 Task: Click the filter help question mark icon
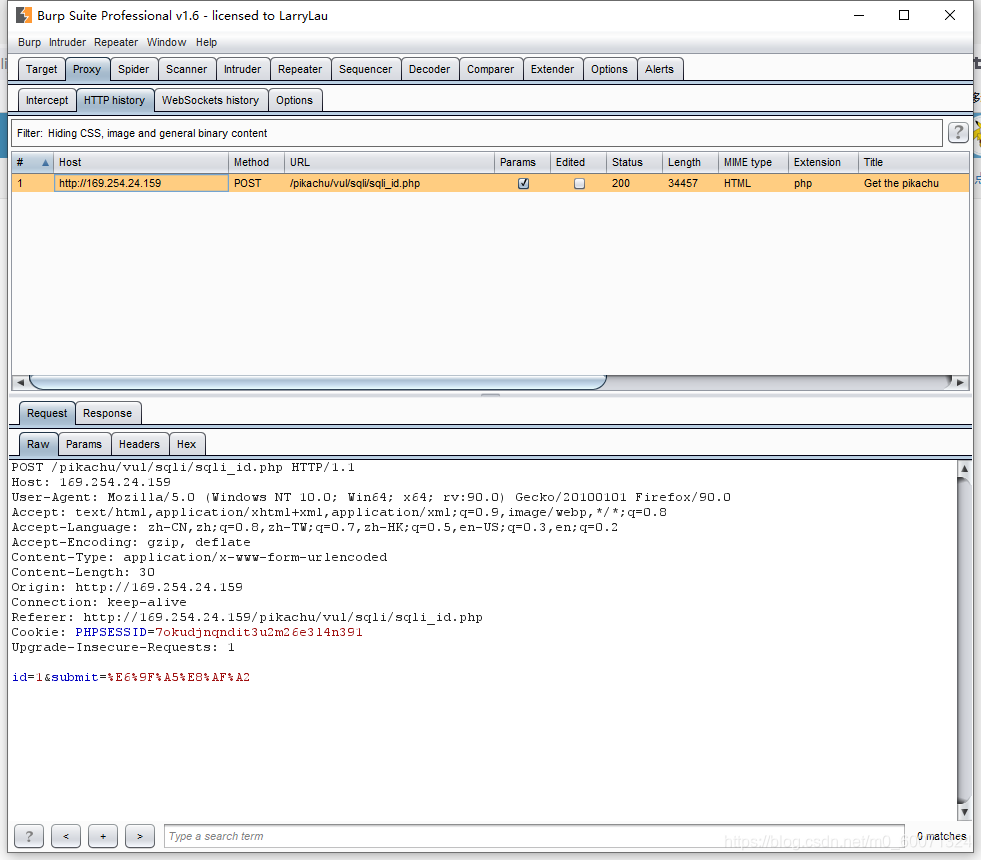click(x=958, y=133)
